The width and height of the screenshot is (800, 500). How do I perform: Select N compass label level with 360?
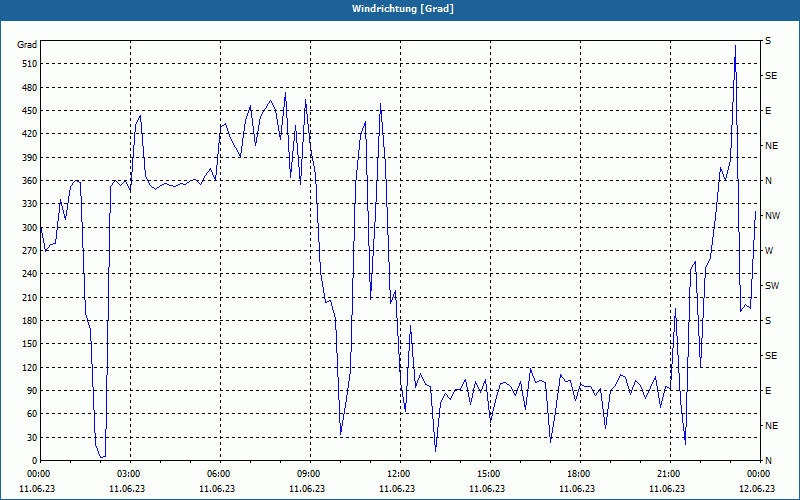(768, 181)
